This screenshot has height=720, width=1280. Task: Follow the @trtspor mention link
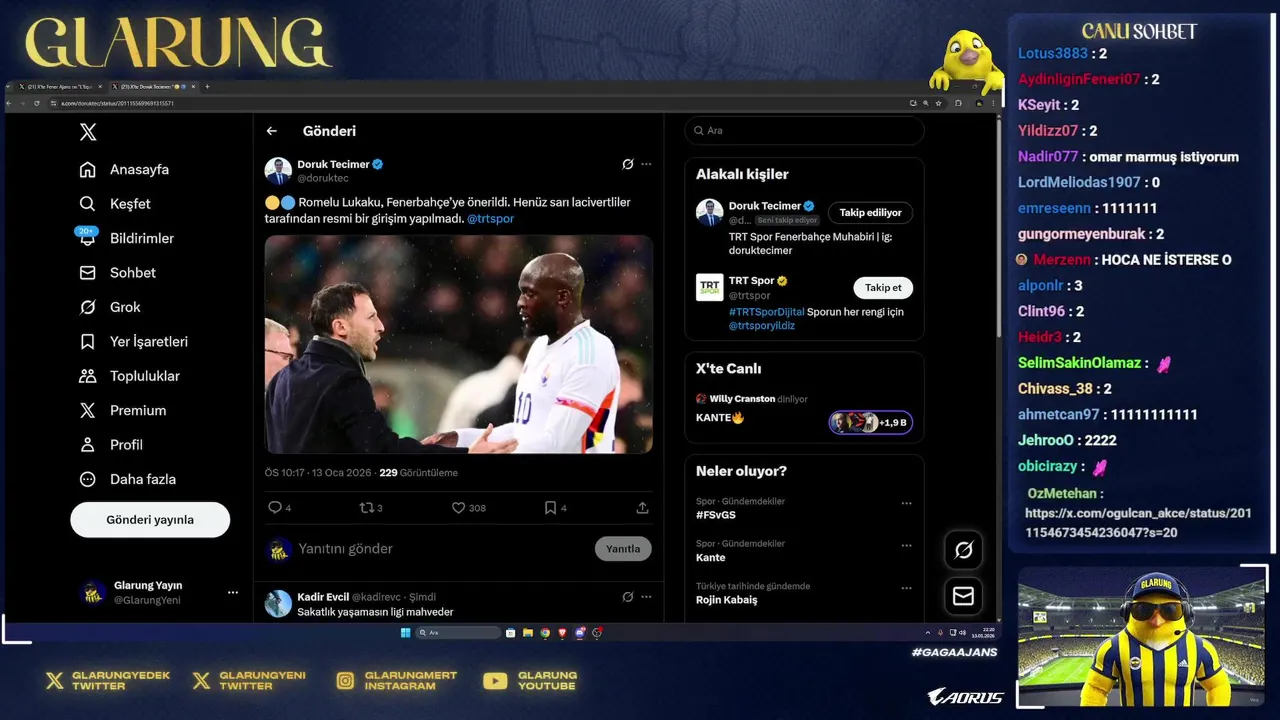pos(490,218)
